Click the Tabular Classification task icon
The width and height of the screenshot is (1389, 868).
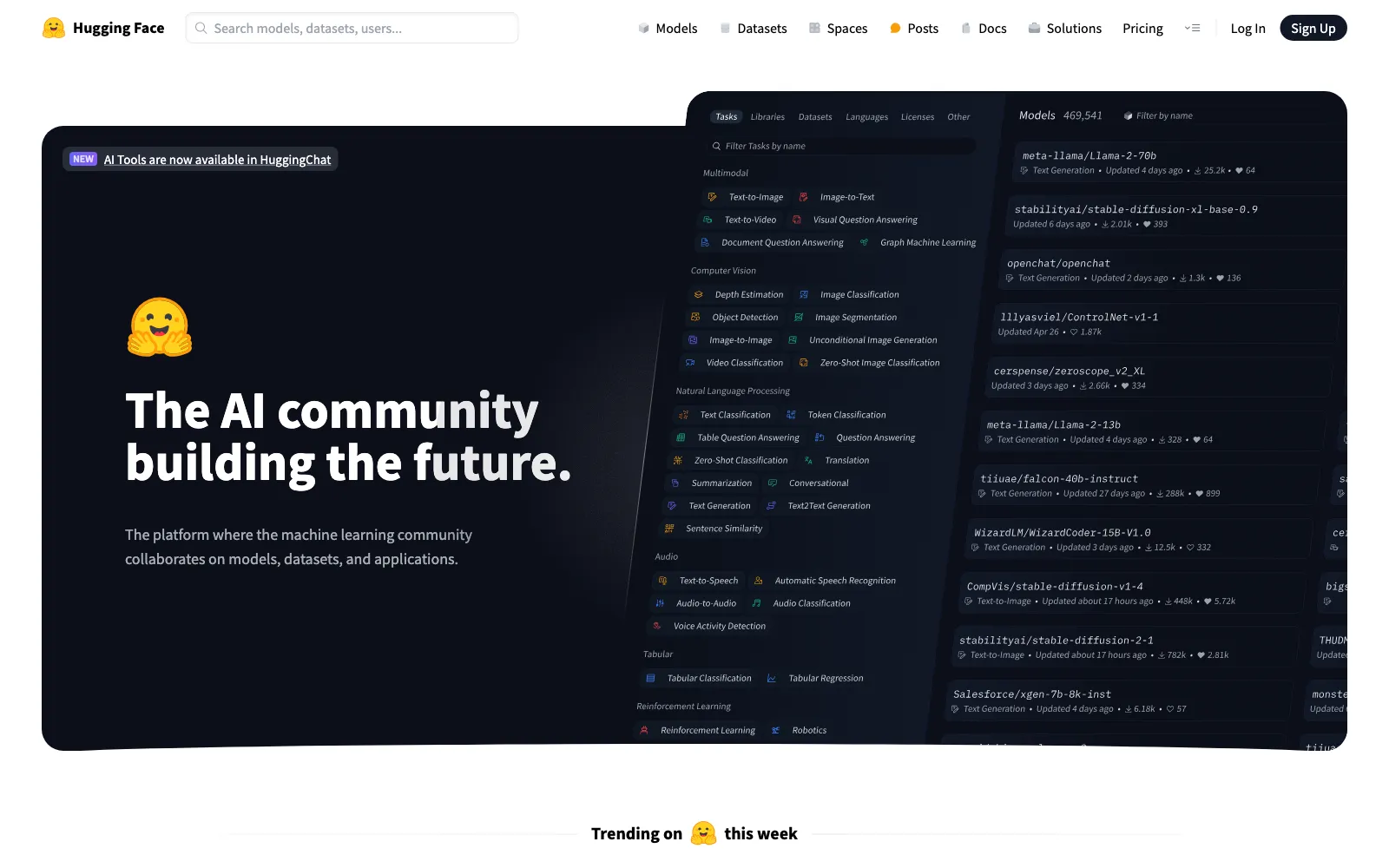(x=650, y=678)
